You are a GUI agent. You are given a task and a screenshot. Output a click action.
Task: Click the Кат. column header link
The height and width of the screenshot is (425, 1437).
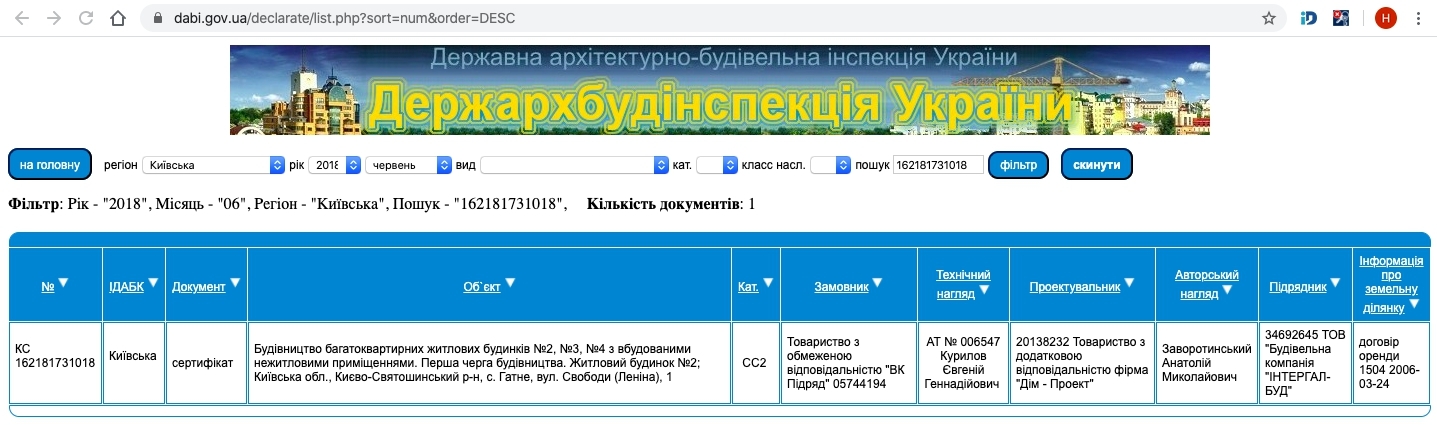(x=749, y=287)
